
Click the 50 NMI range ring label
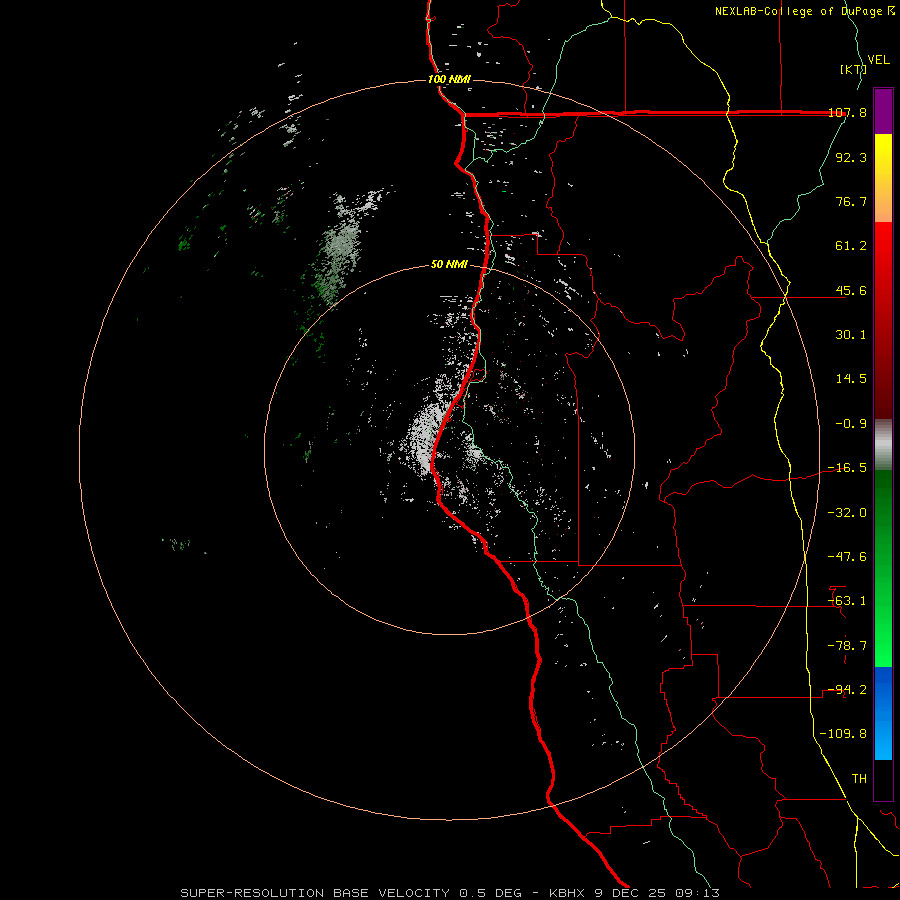449,265
